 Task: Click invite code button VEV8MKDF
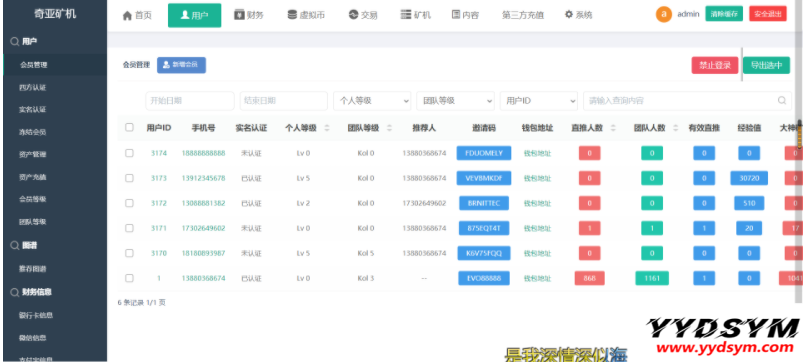pos(484,178)
